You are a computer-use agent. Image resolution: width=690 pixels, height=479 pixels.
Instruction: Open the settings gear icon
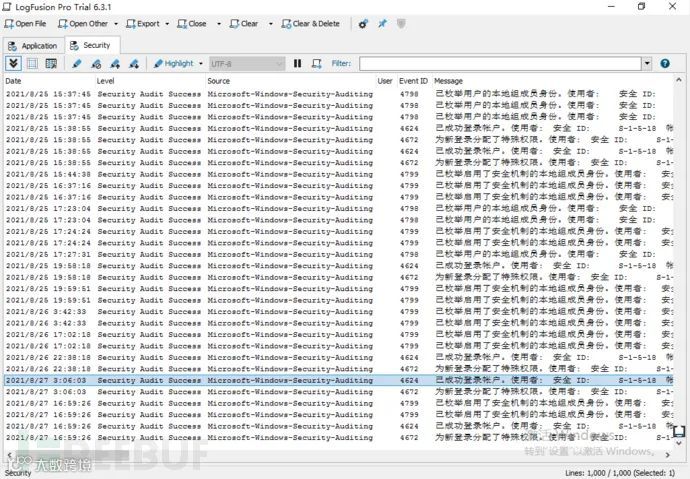(363, 24)
